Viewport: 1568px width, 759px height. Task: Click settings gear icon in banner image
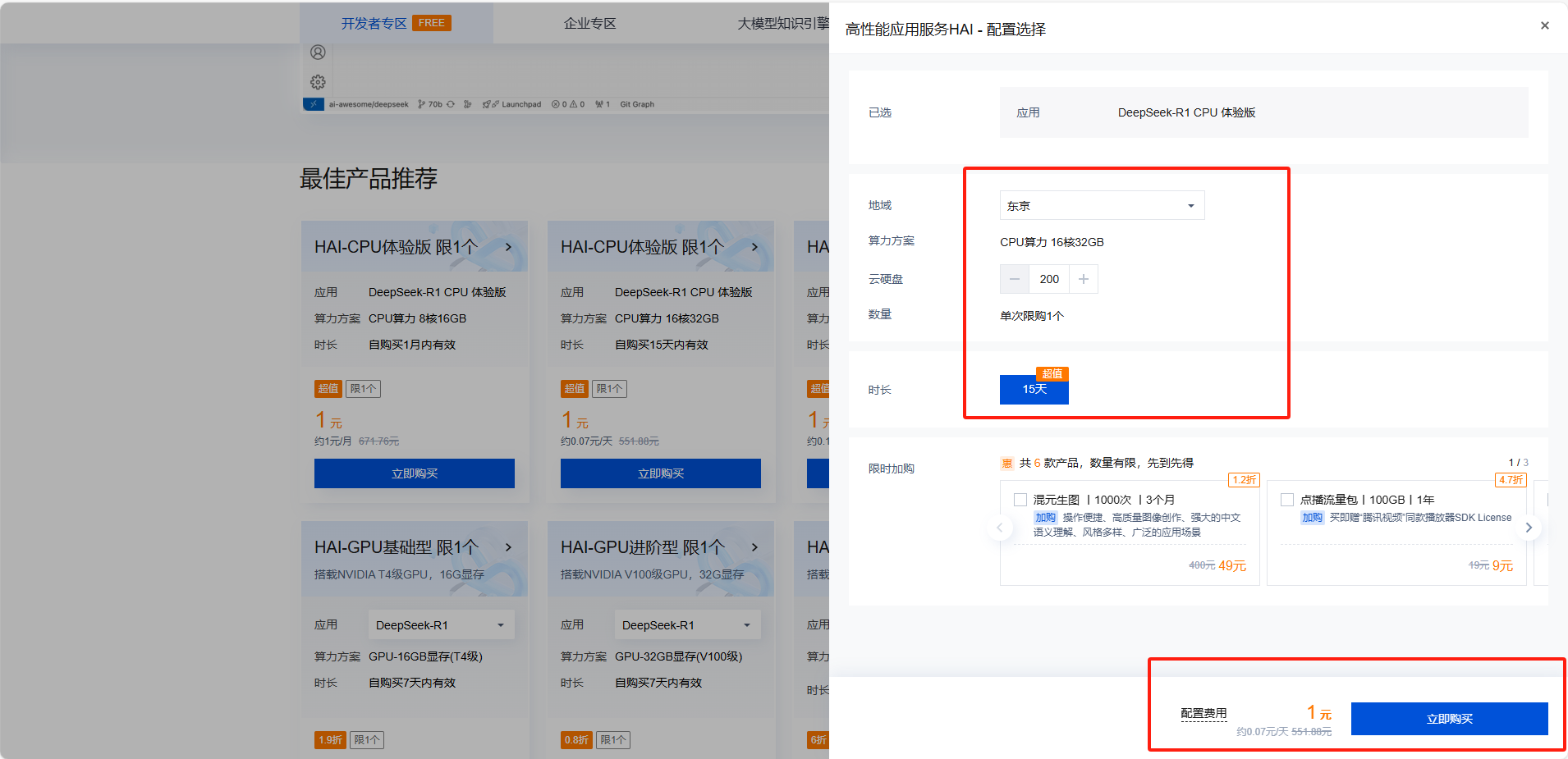(318, 82)
